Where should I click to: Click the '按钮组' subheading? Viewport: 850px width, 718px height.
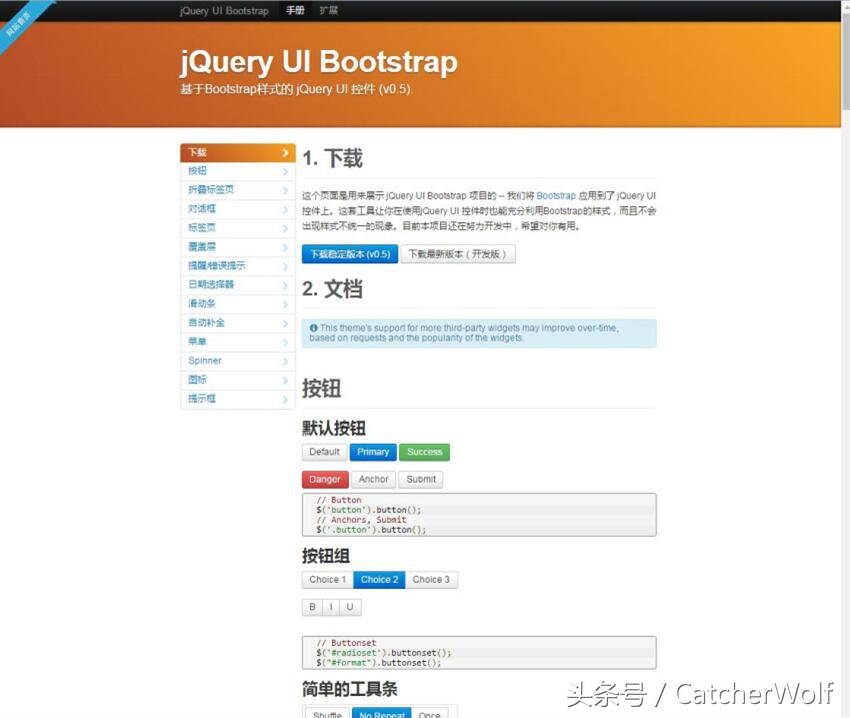(x=326, y=556)
